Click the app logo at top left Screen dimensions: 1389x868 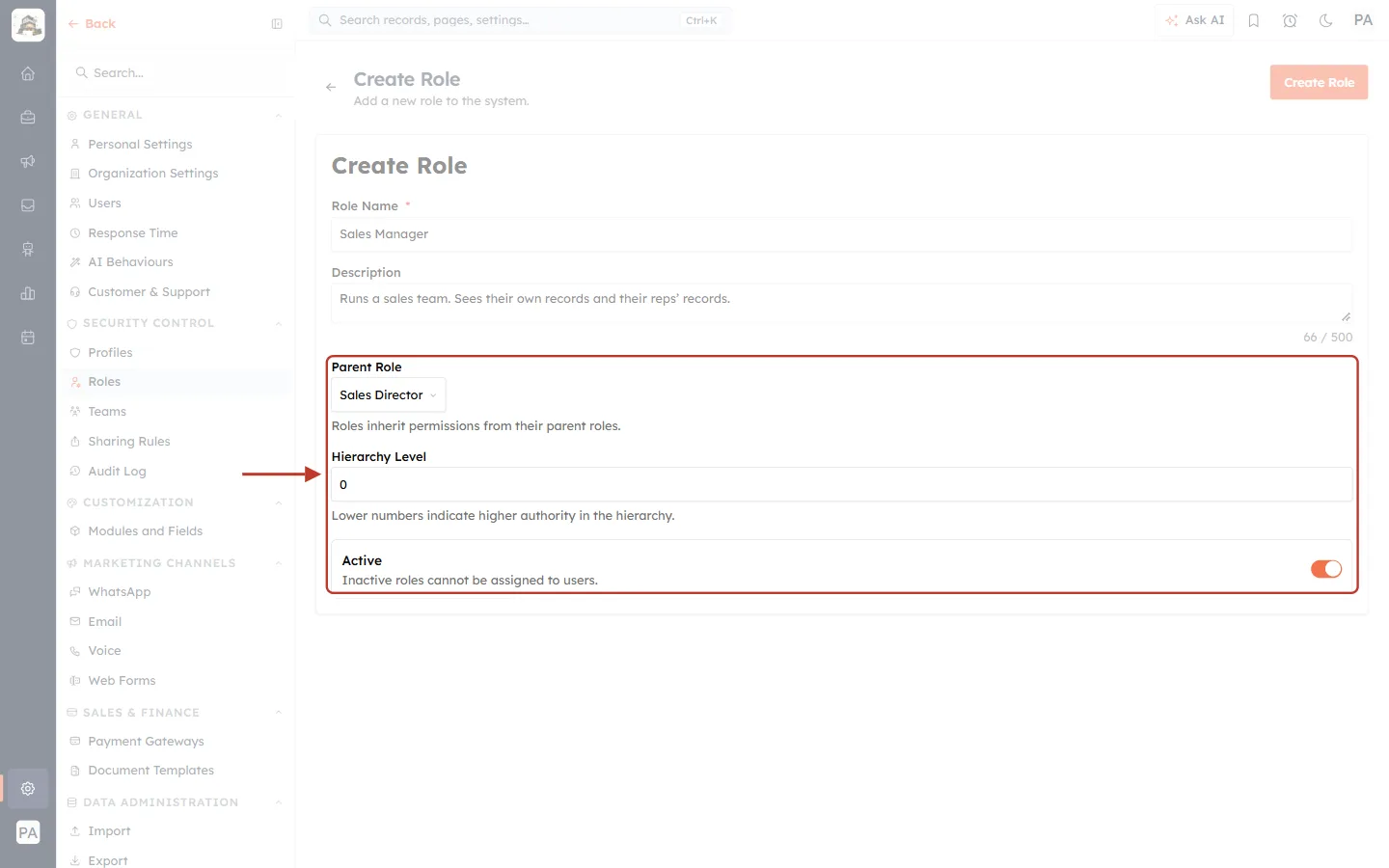point(28,25)
